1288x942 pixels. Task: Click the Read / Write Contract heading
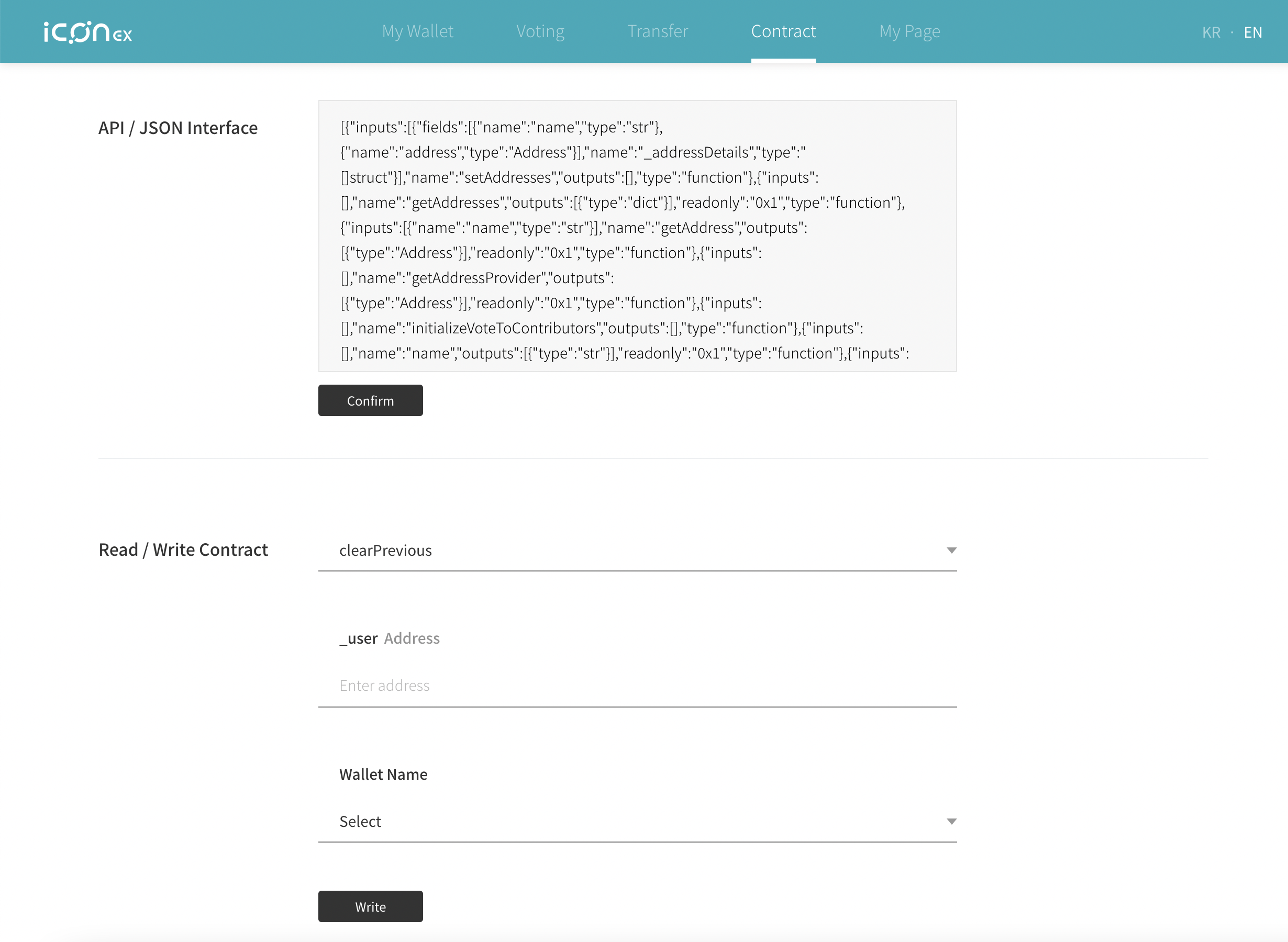pyautogui.click(x=183, y=549)
